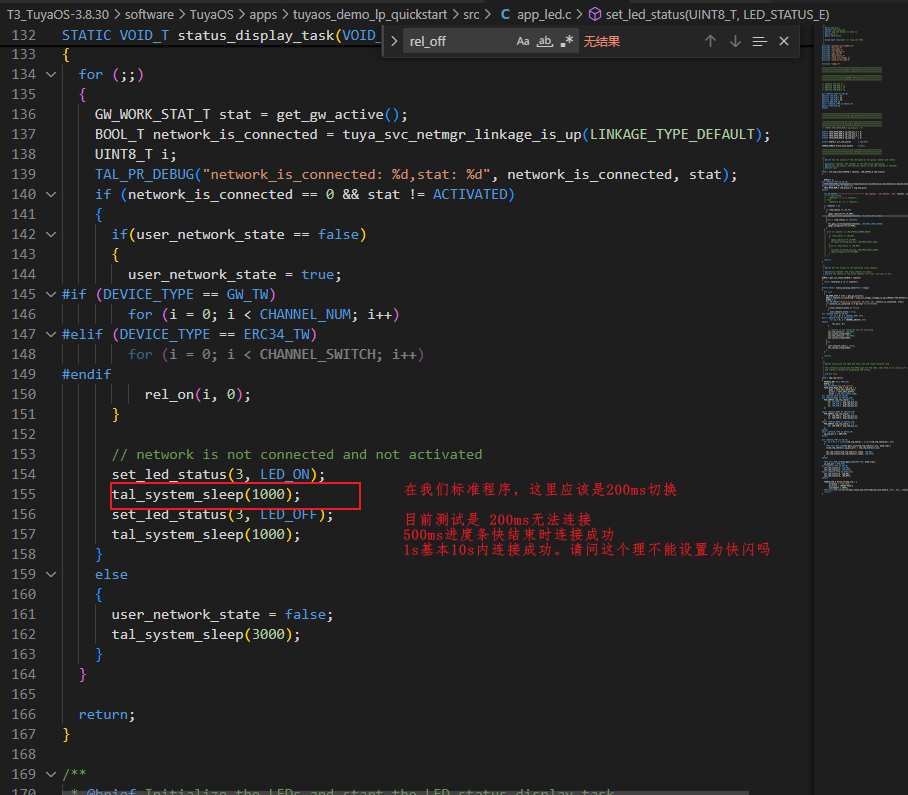This screenshot has height=795, width=908.
Task: Toggle Match Whole Word in the find widget
Action: coord(545,41)
